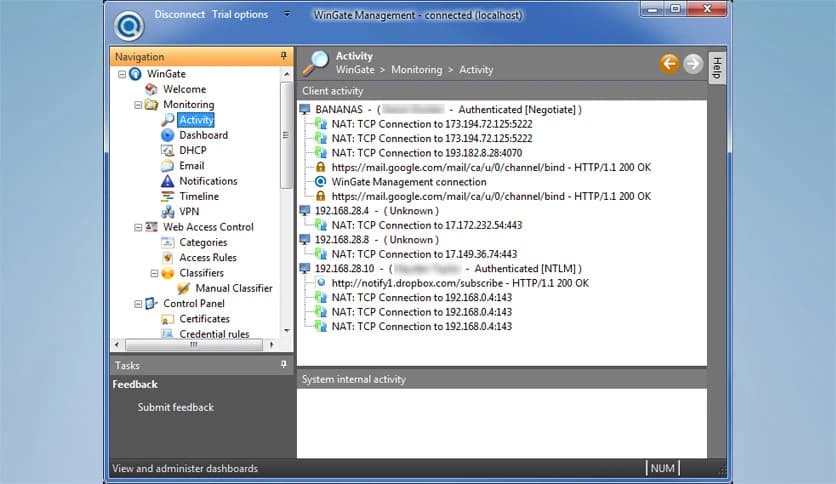The image size is (836, 484).
Task: Collapse the Classifiers node
Action: (154, 273)
